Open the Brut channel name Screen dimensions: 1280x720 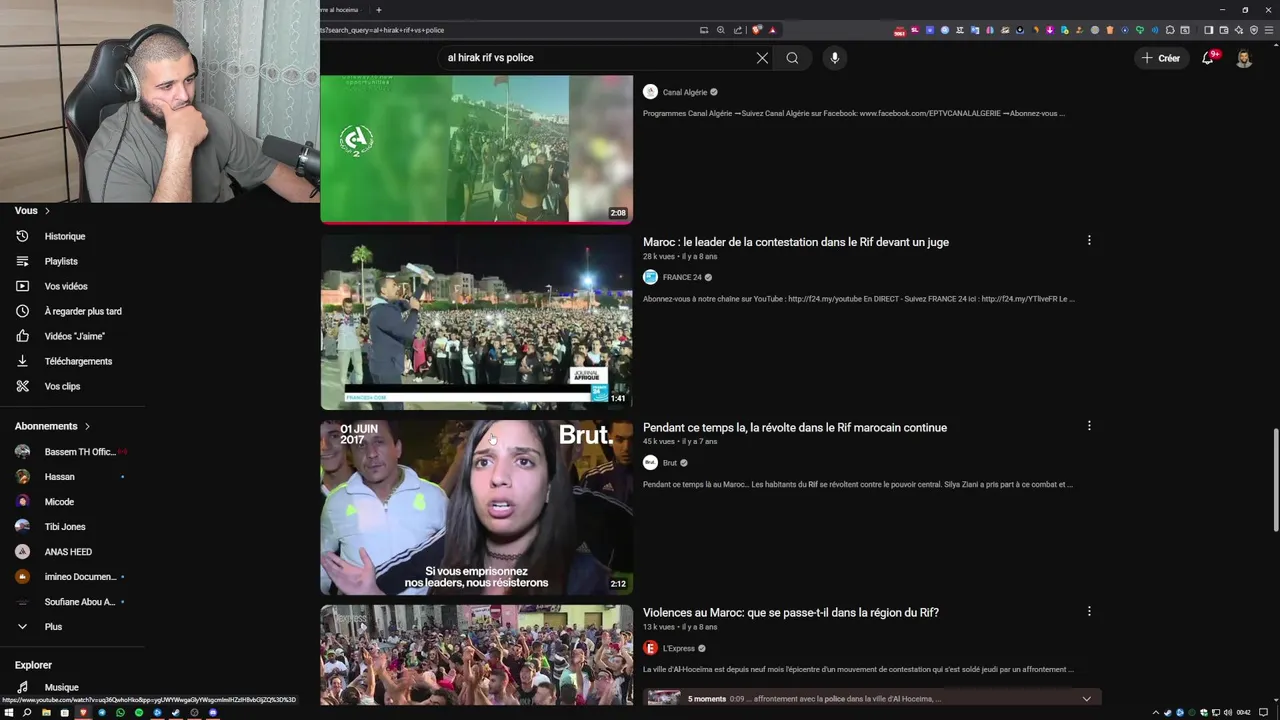(670, 463)
